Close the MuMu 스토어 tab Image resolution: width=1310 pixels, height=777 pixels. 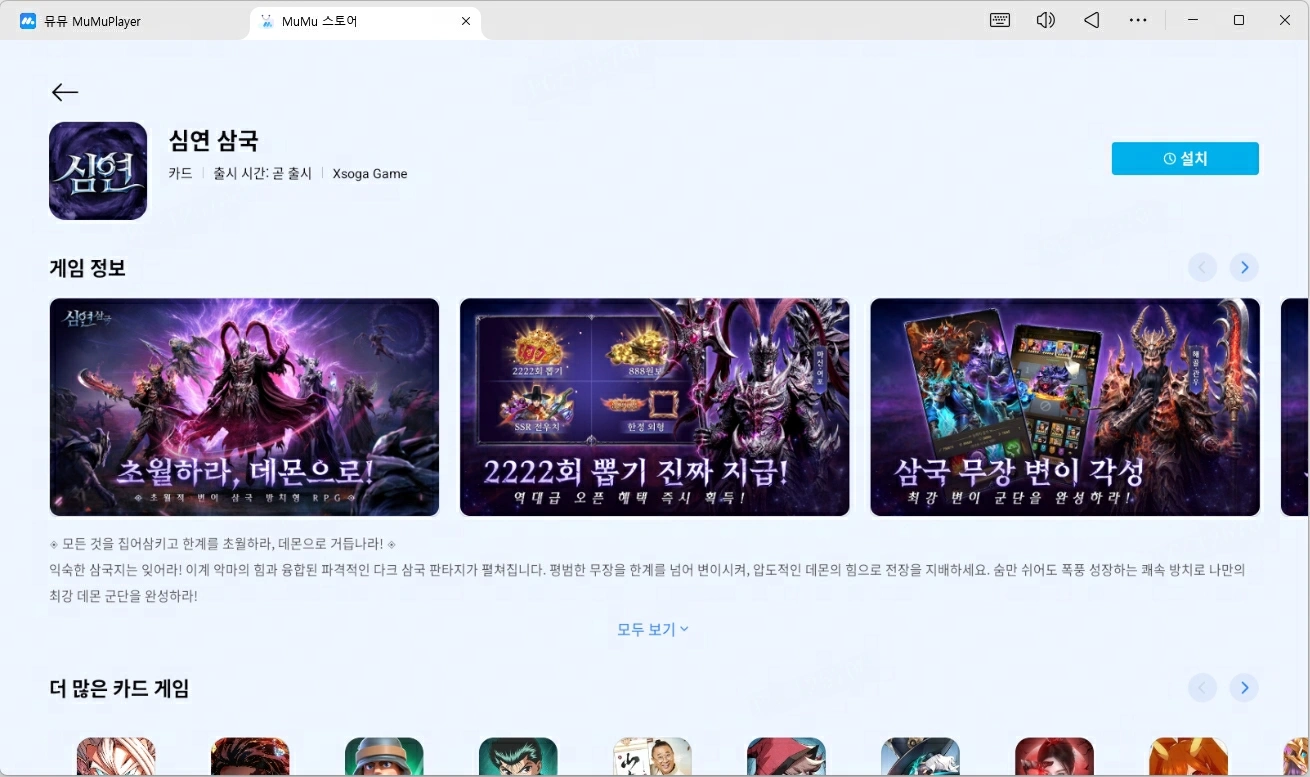click(466, 21)
